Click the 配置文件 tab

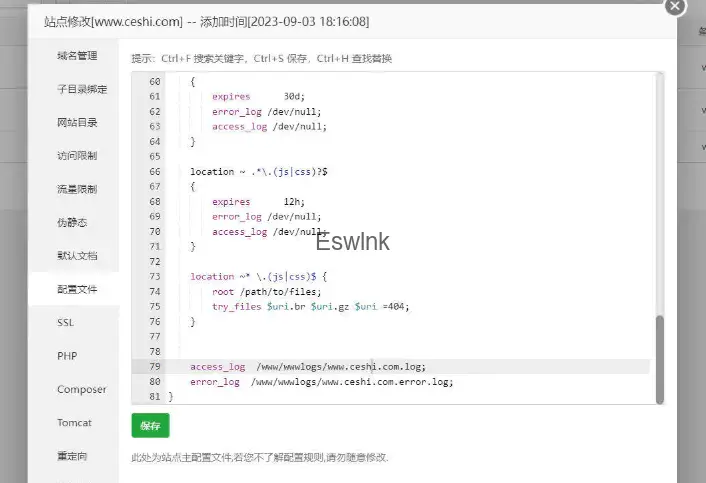pos(77,289)
